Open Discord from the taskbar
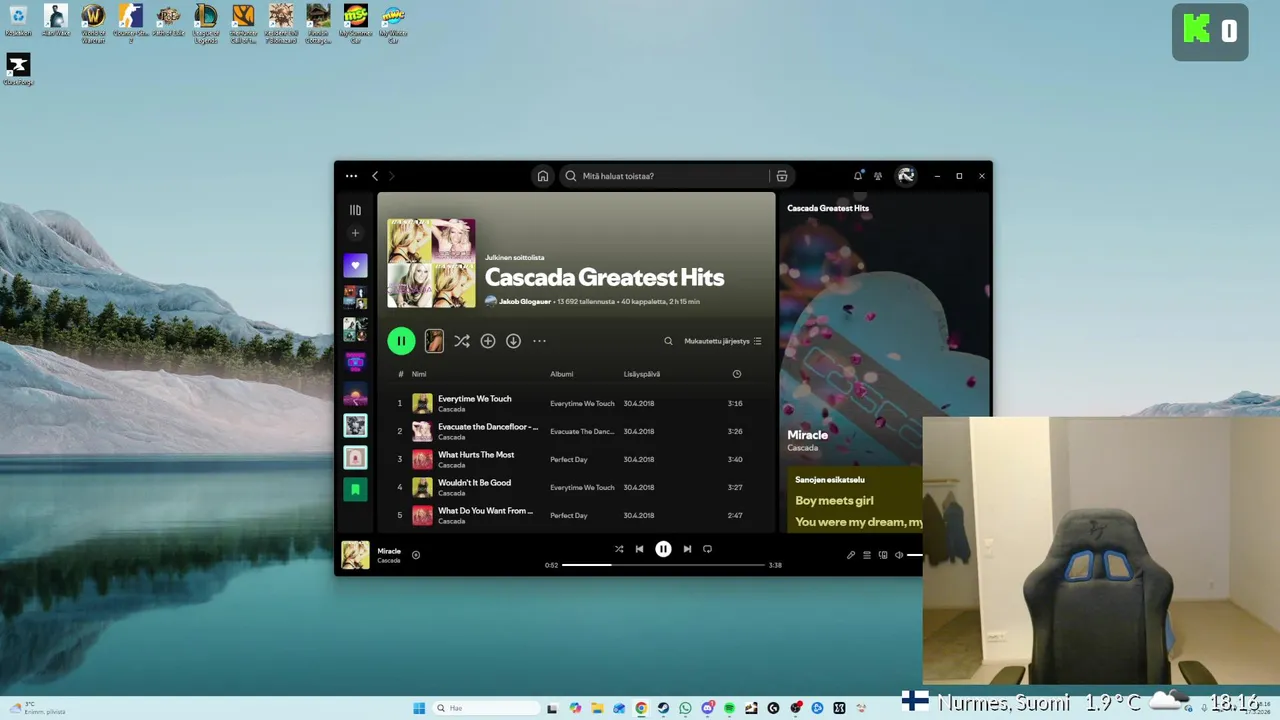 (x=707, y=708)
